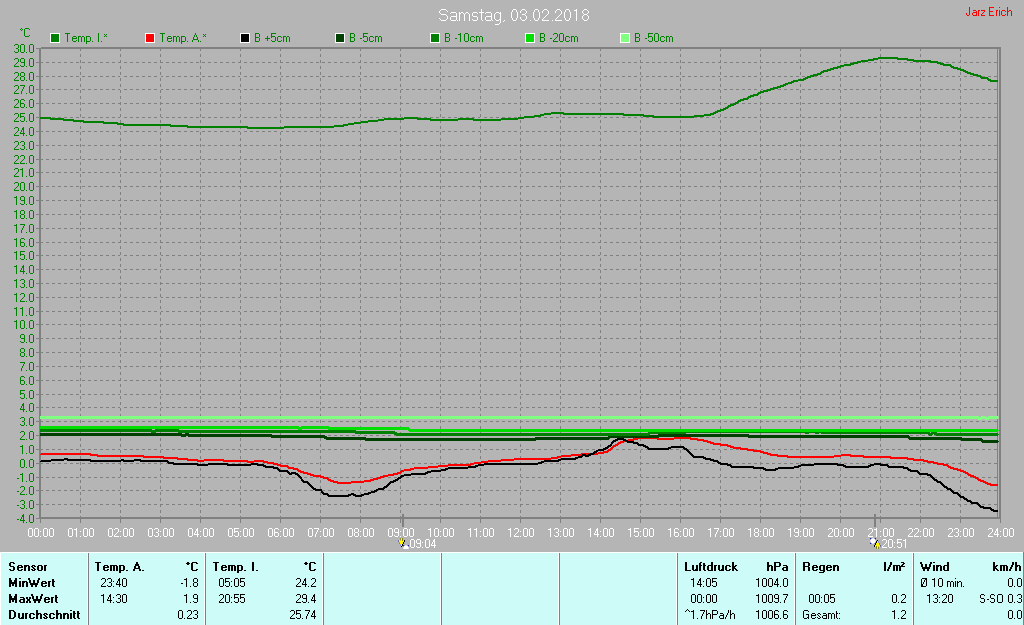Viewport: 1024px width, 625px height.
Task: Click the sunset icon next to 20:51
Action: click(x=875, y=543)
